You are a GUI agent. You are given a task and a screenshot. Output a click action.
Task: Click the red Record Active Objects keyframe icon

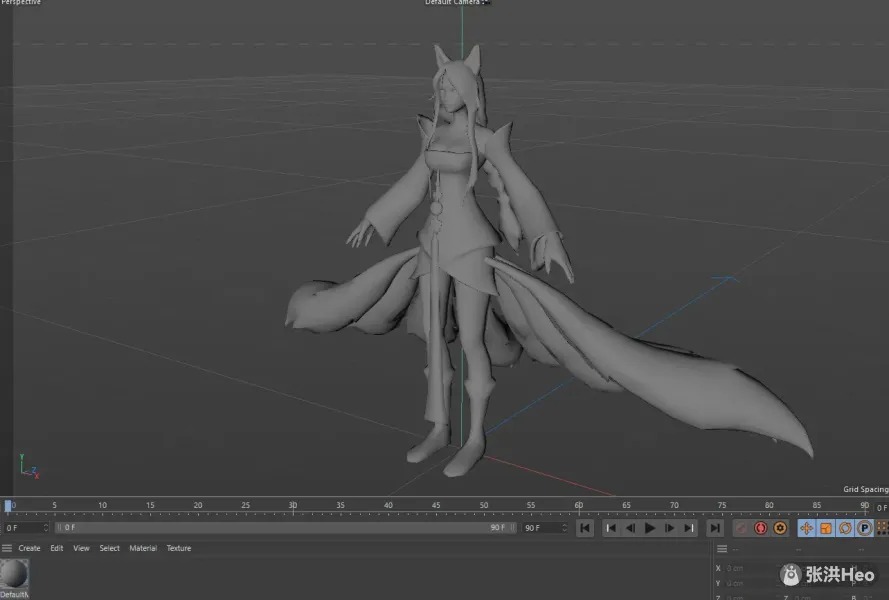(760, 528)
